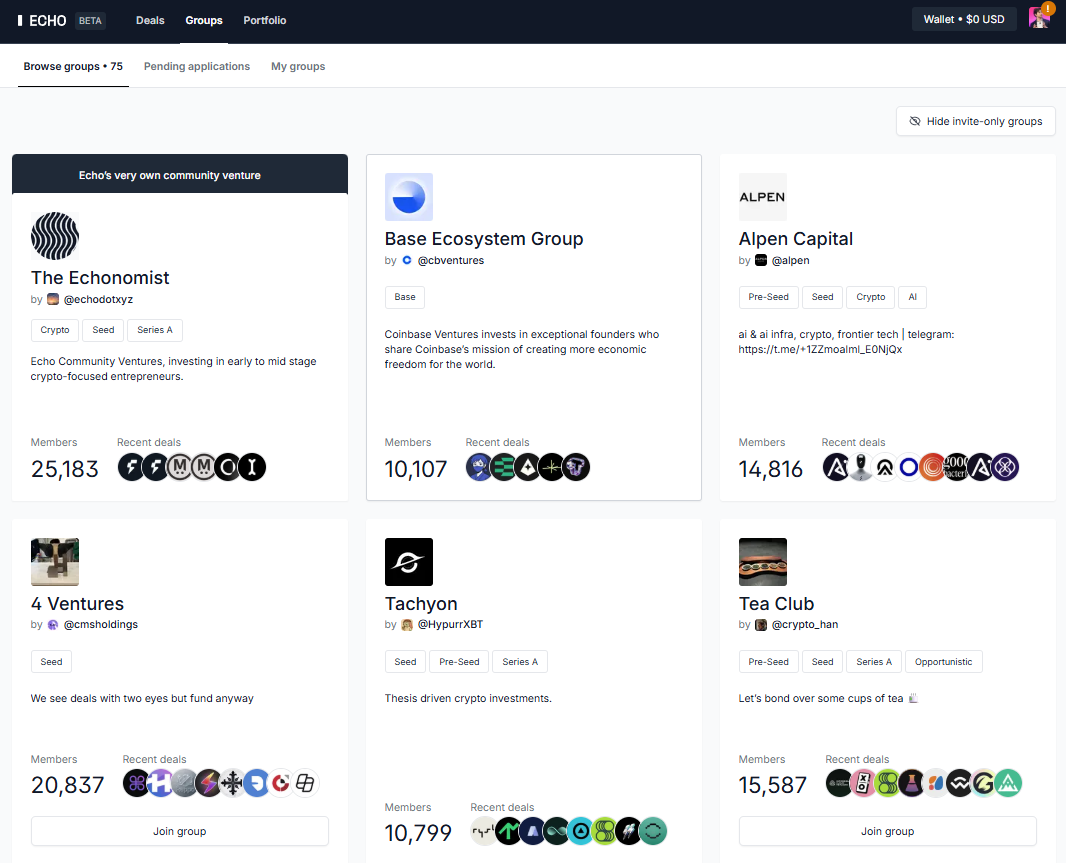Go to the Deals menu
The width and height of the screenshot is (1066, 863).
[x=150, y=20]
